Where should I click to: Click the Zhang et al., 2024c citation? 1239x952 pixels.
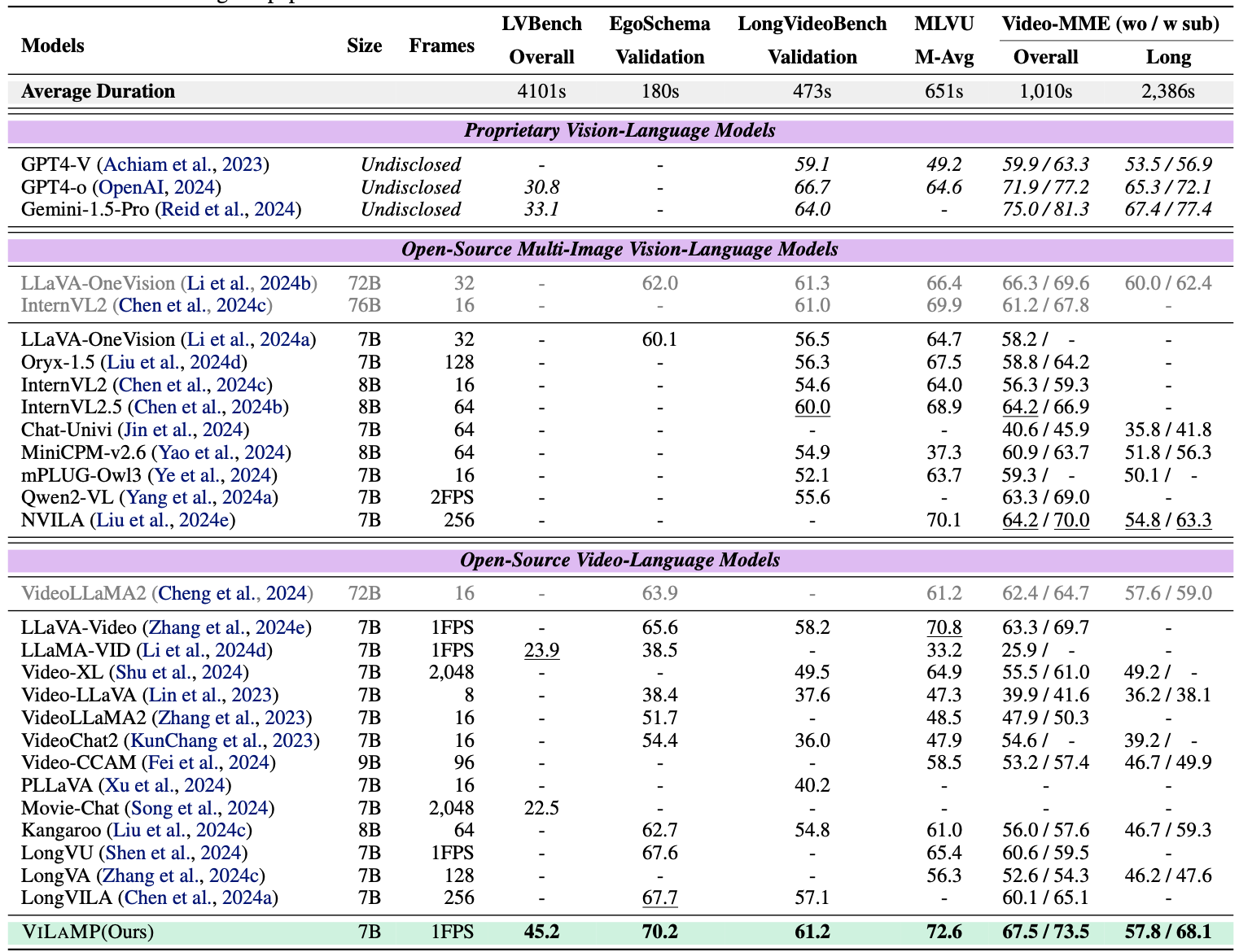click(181, 876)
